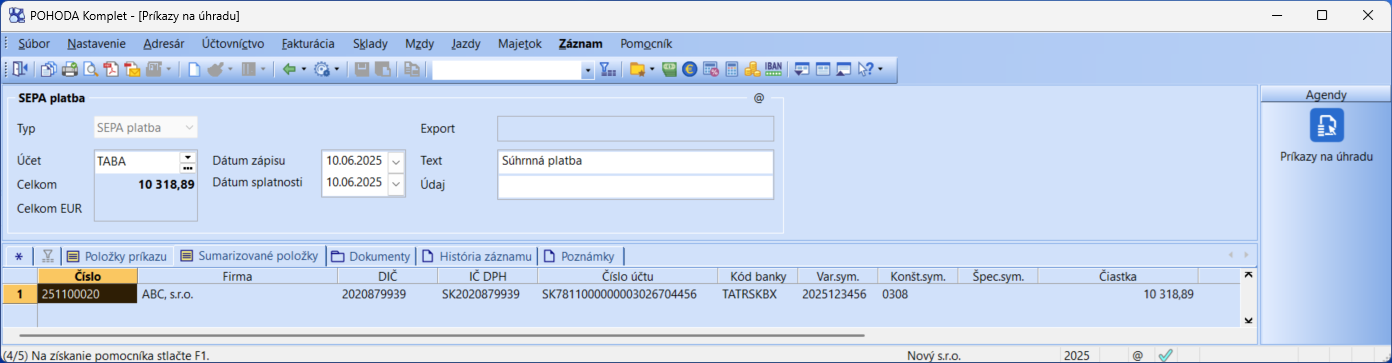1392x363 pixels.
Task: Open the Majetok menu
Action: pyautogui.click(x=519, y=44)
